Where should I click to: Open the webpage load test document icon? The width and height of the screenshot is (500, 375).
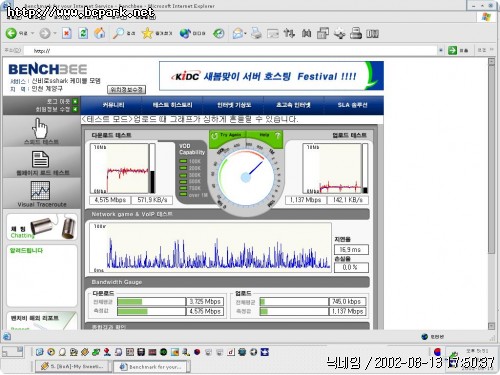[x=40, y=159]
